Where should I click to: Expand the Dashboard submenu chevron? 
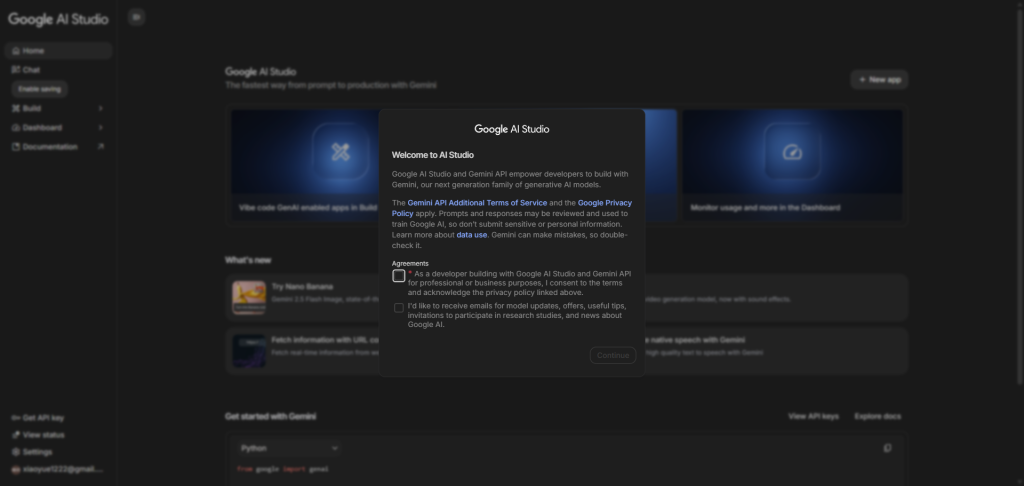pyautogui.click(x=100, y=128)
